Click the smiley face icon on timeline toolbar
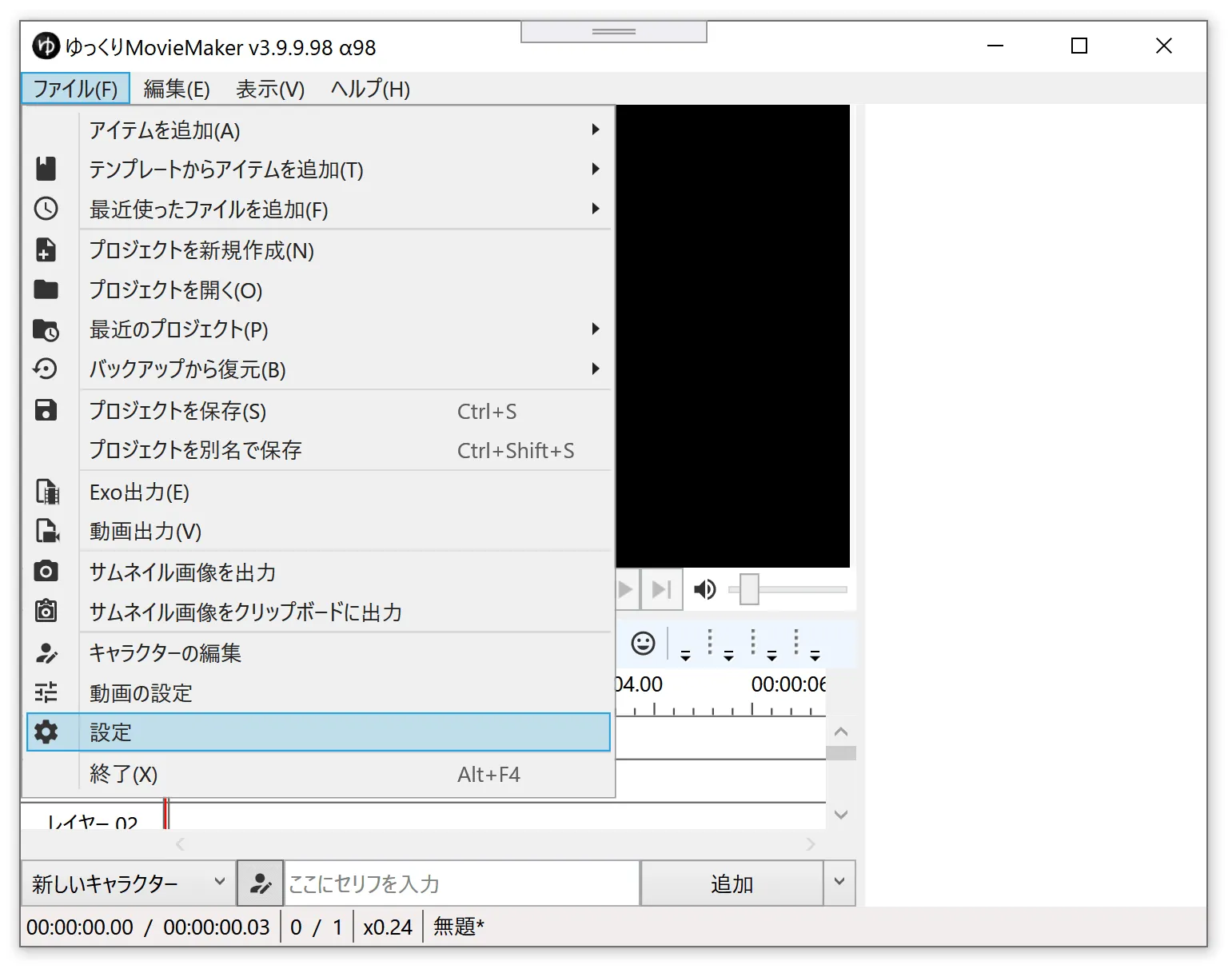The height and width of the screenshot is (973, 1232). (x=644, y=643)
